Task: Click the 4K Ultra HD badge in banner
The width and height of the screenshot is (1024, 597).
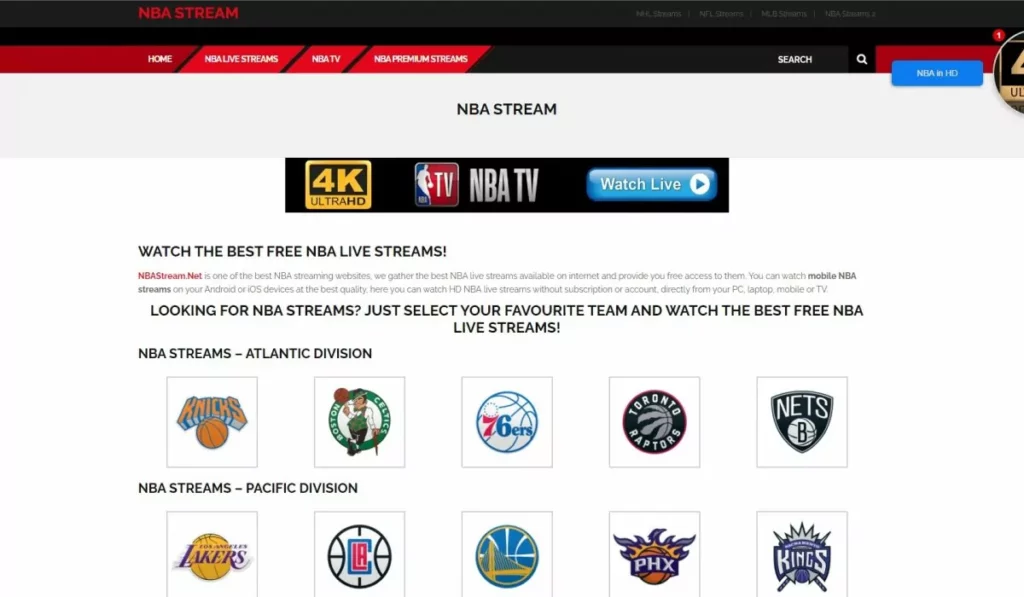Action: [x=338, y=185]
